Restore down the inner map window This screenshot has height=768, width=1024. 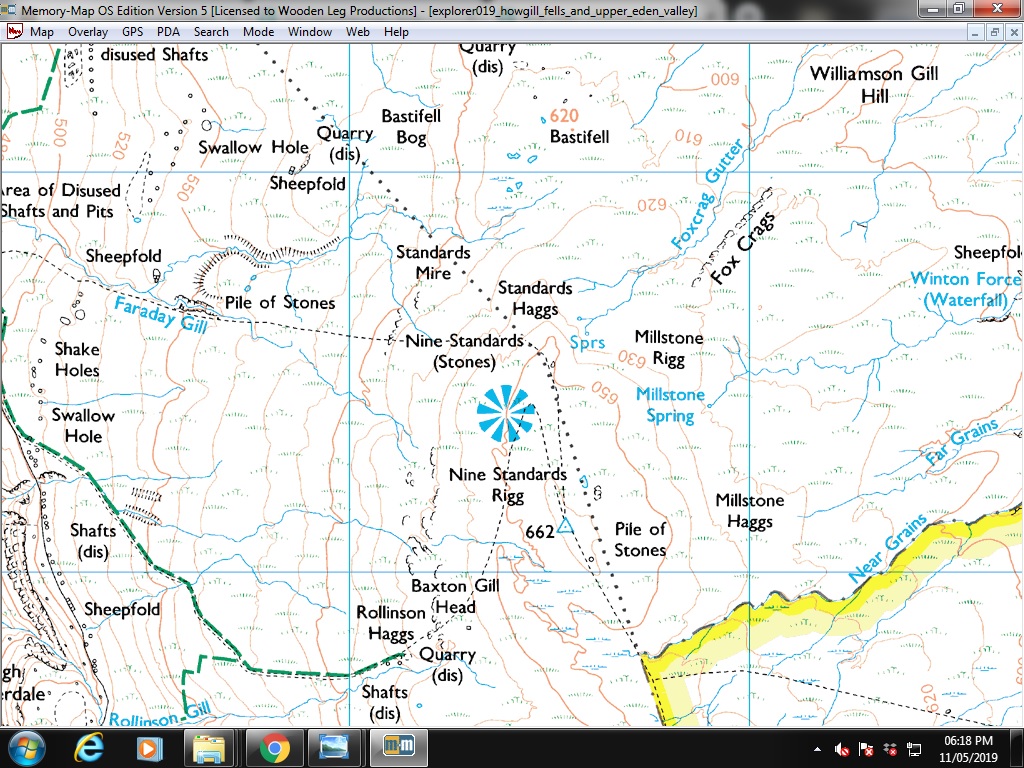tap(994, 32)
